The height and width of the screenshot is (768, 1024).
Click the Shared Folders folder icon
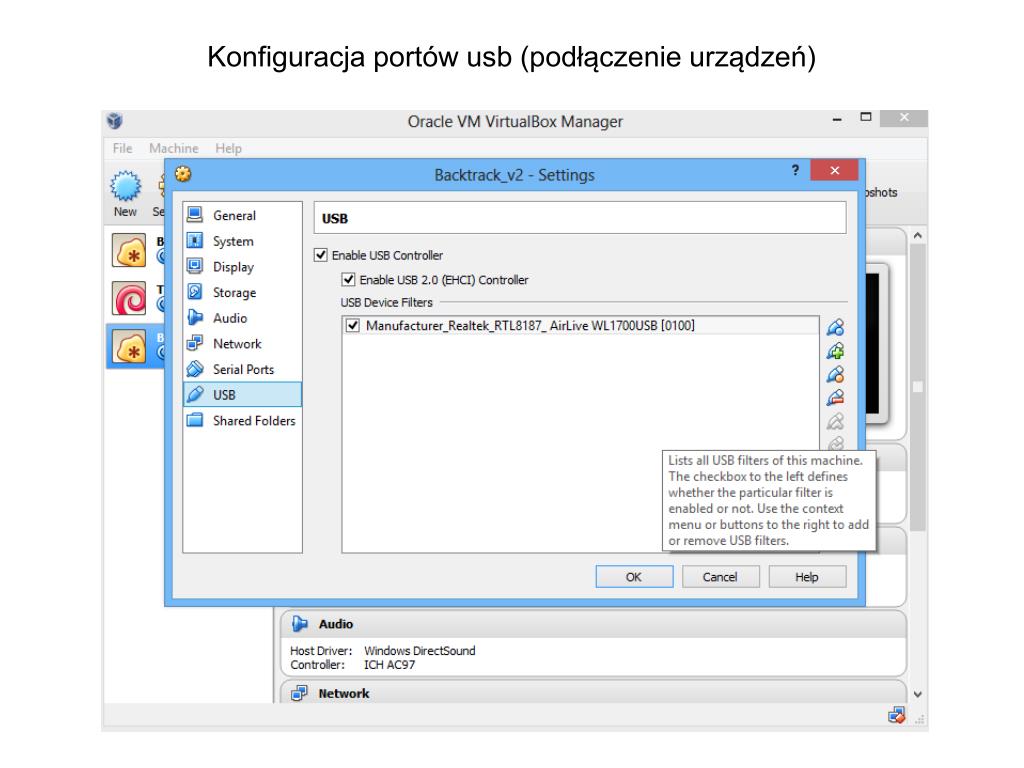click(x=195, y=420)
